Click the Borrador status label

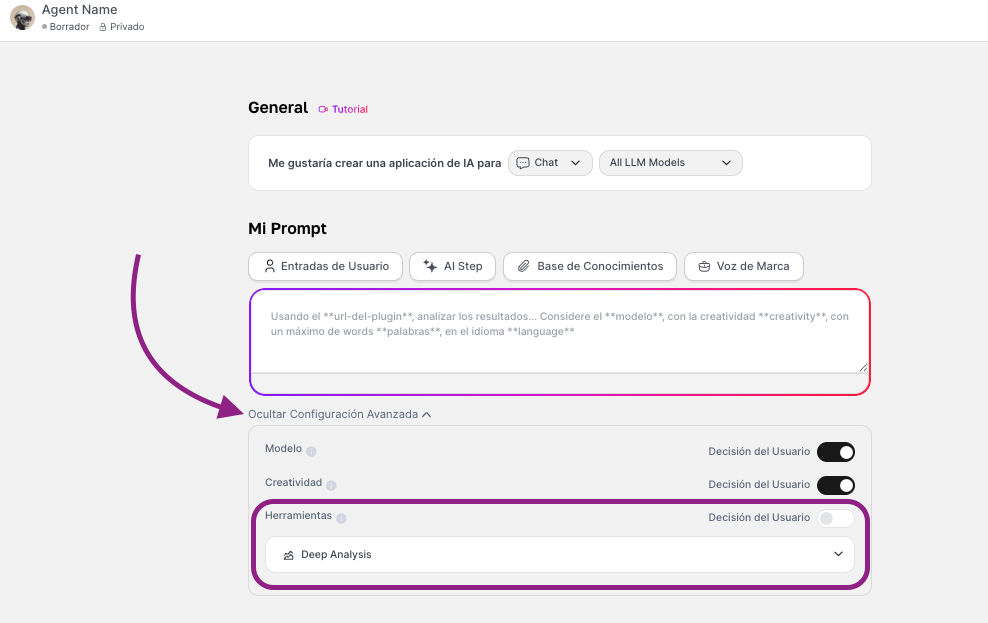click(x=66, y=26)
